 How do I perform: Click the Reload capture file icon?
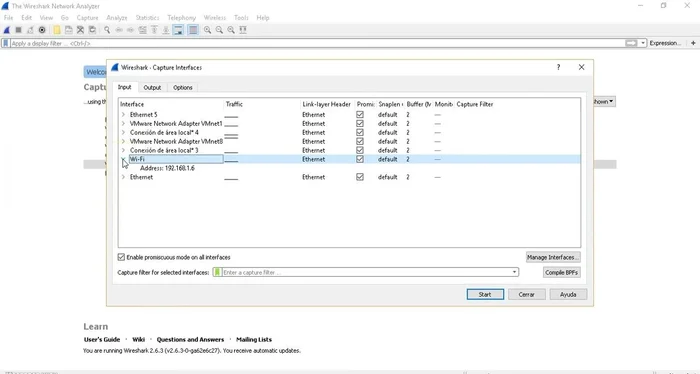point(92,30)
